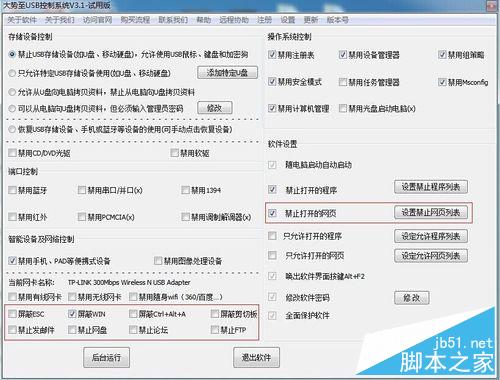Check the 禁用随身wifi checkbox

(133, 297)
